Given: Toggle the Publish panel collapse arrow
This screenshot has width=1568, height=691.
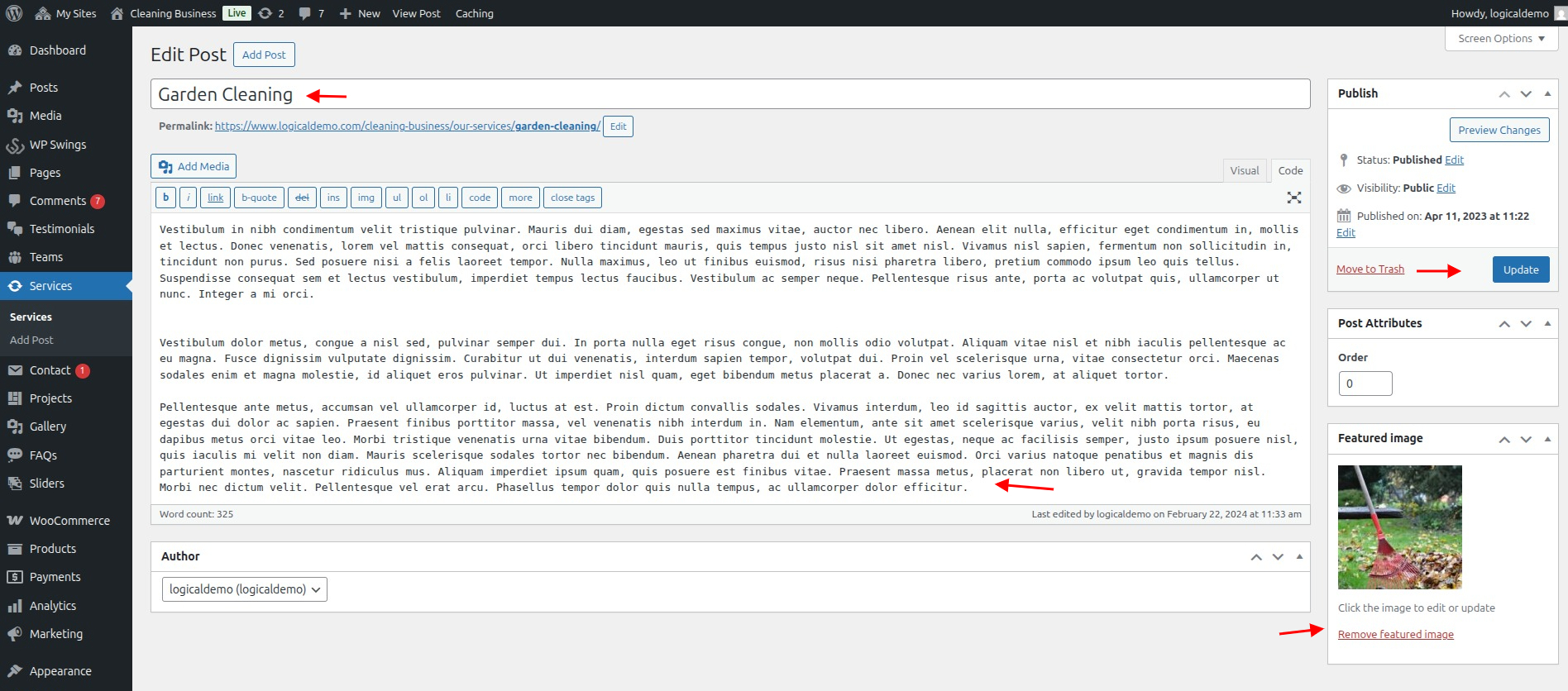Looking at the screenshot, I should point(1547,93).
